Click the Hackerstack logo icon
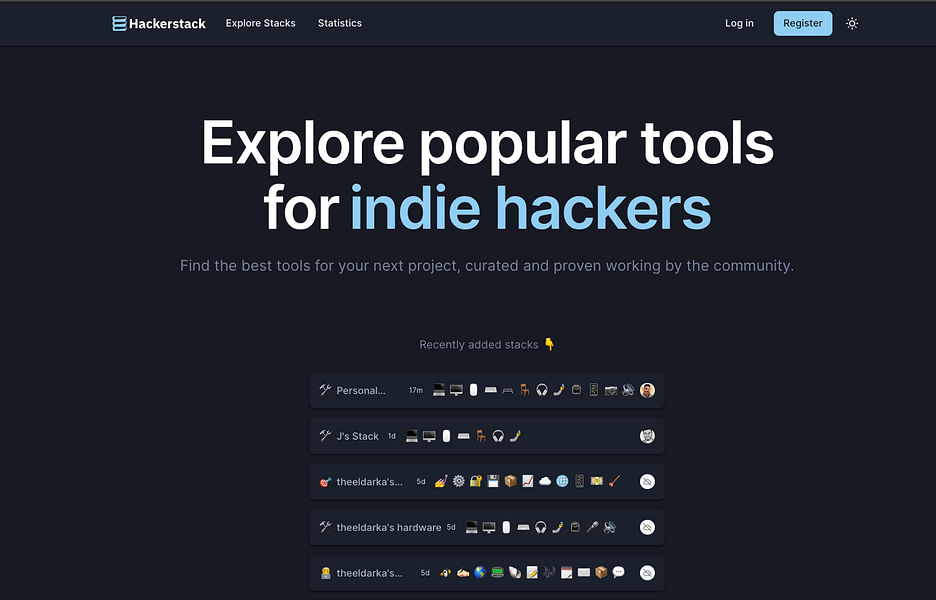This screenshot has width=936, height=600. (x=119, y=22)
